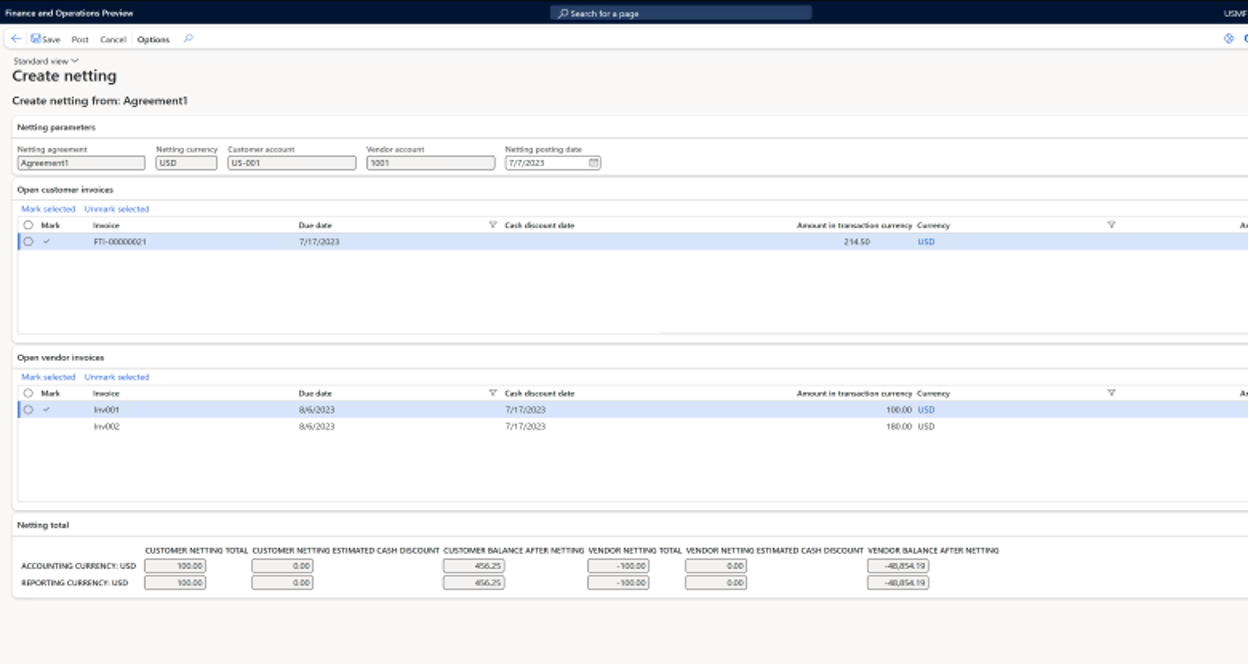
Task: Click the Netting currency field
Action: [186, 163]
